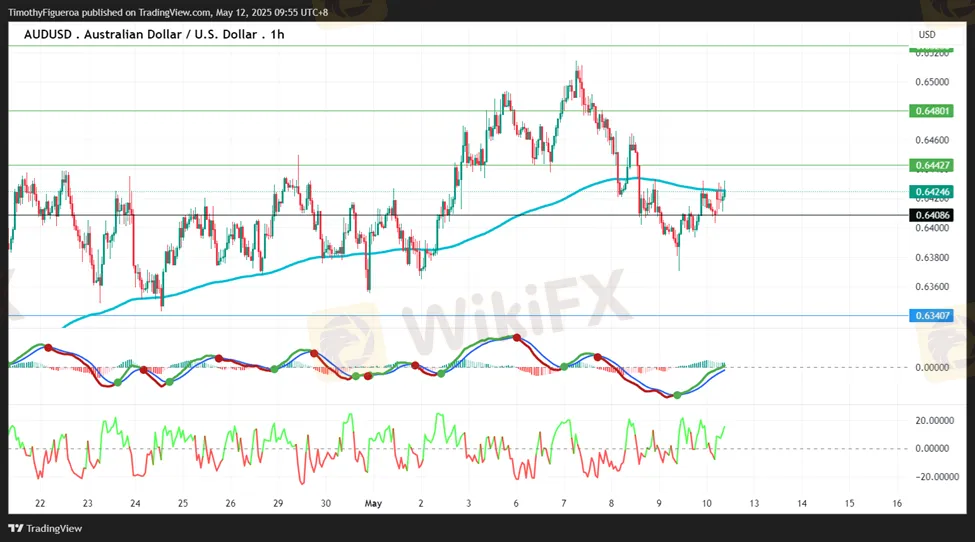975x542 pixels.
Task: Click the 0.65000 value on price axis
Action: [934, 82]
